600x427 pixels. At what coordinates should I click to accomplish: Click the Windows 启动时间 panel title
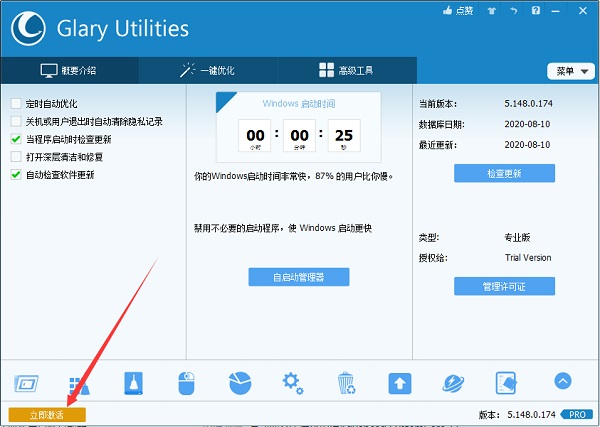[x=299, y=104]
